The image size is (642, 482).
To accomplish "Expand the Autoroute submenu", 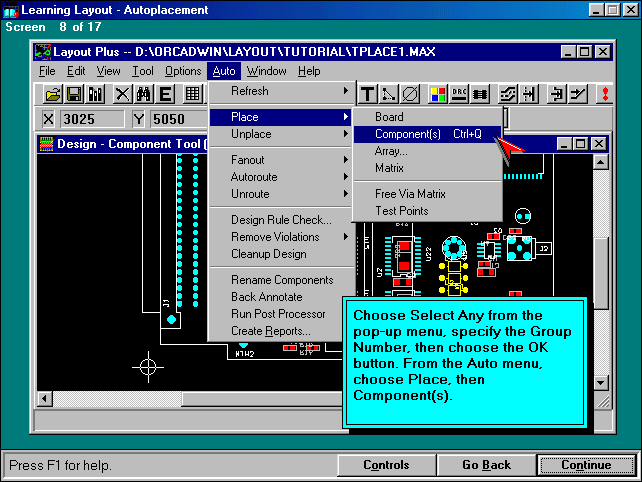I will click(x=280, y=177).
